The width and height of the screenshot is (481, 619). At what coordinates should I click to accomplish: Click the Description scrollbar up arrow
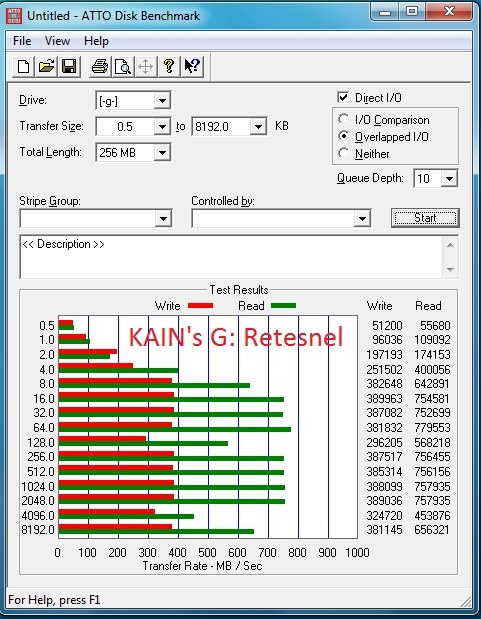[450, 245]
